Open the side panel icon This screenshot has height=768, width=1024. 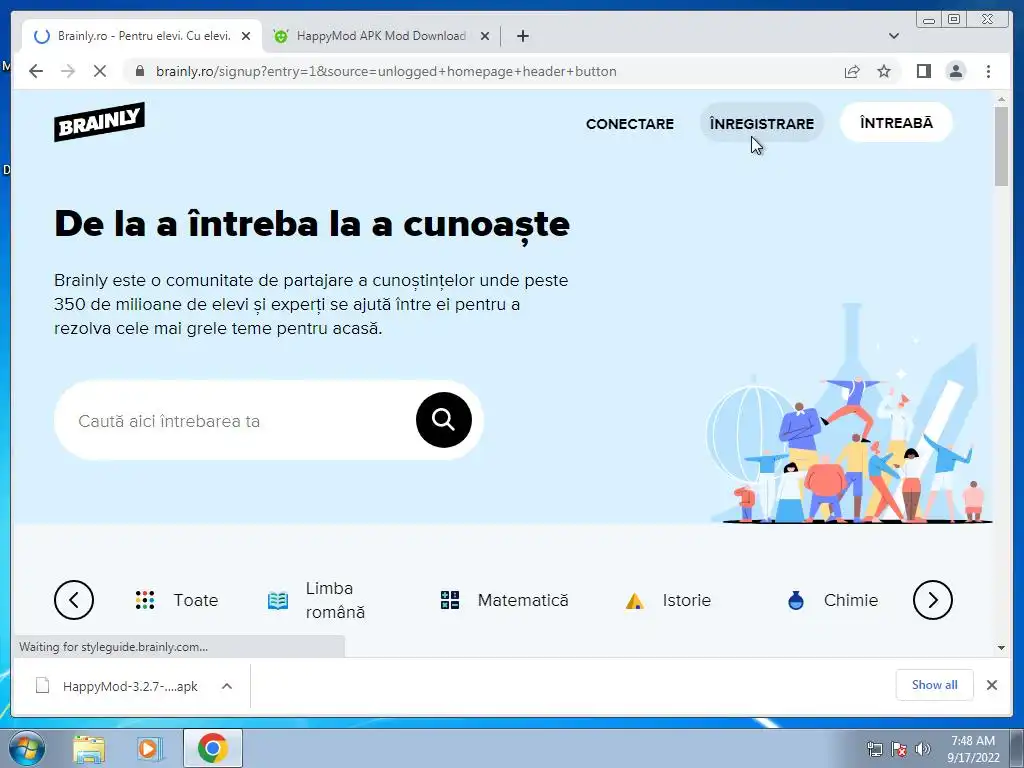click(x=923, y=71)
